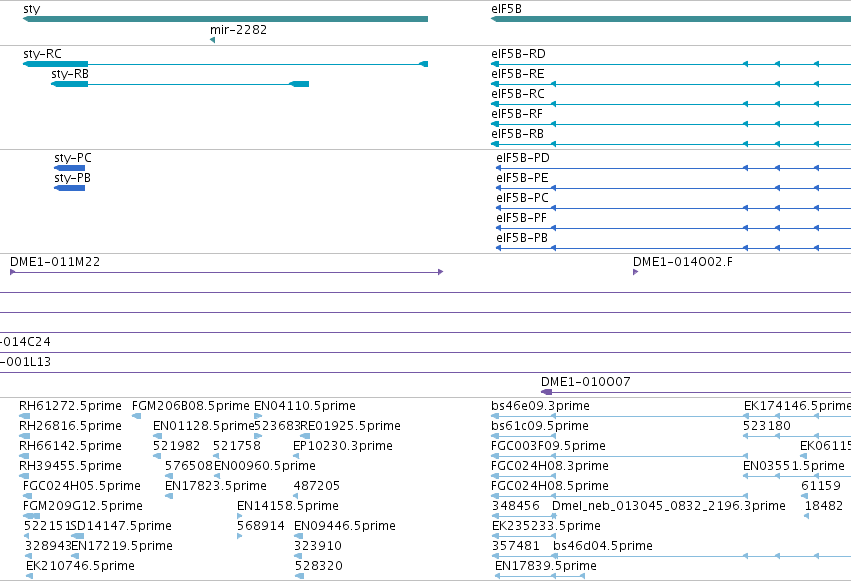Click the DME1-011M22 clone label
851x581 pixels.
click(55, 262)
